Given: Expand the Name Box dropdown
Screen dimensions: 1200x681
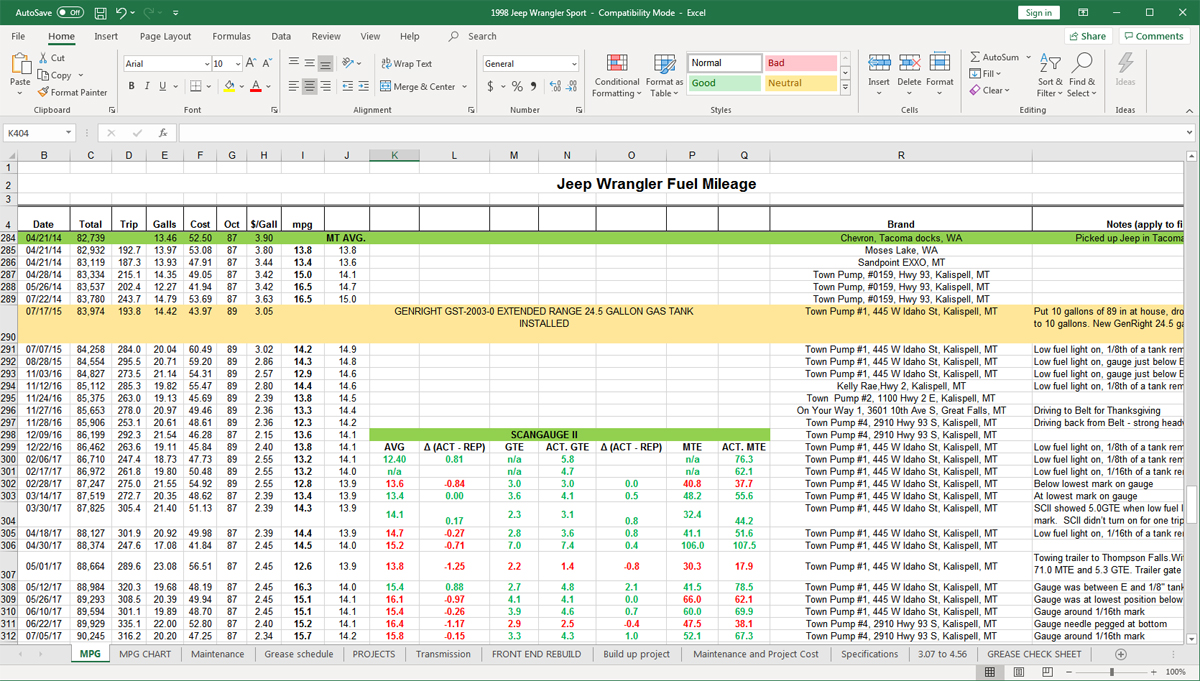Looking at the screenshot, I should (x=69, y=132).
